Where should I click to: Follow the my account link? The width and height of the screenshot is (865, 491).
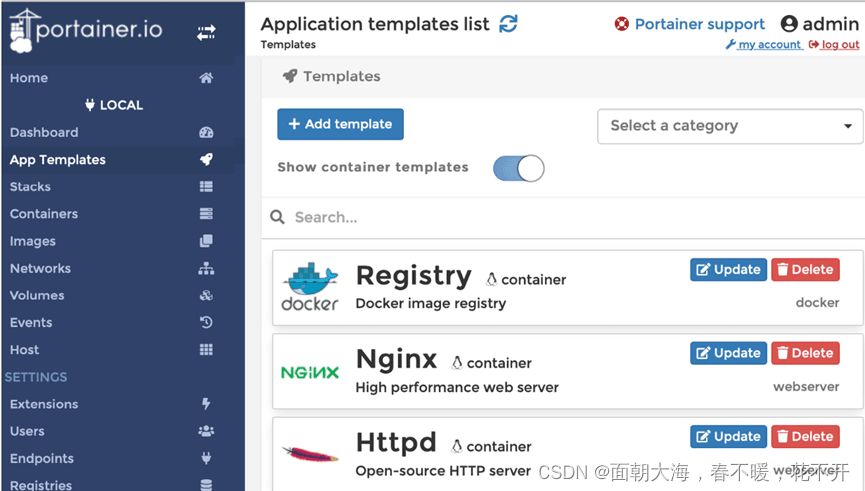click(x=765, y=45)
